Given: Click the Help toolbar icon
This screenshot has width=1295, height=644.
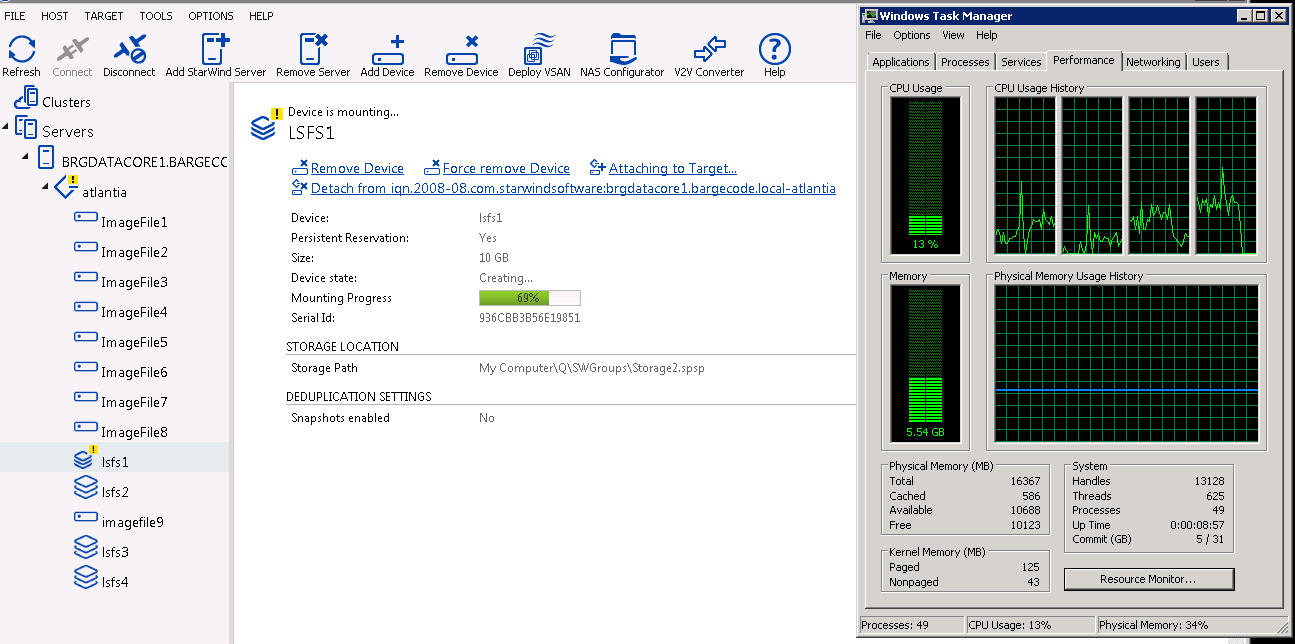Looking at the screenshot, I should coord(774,49).
